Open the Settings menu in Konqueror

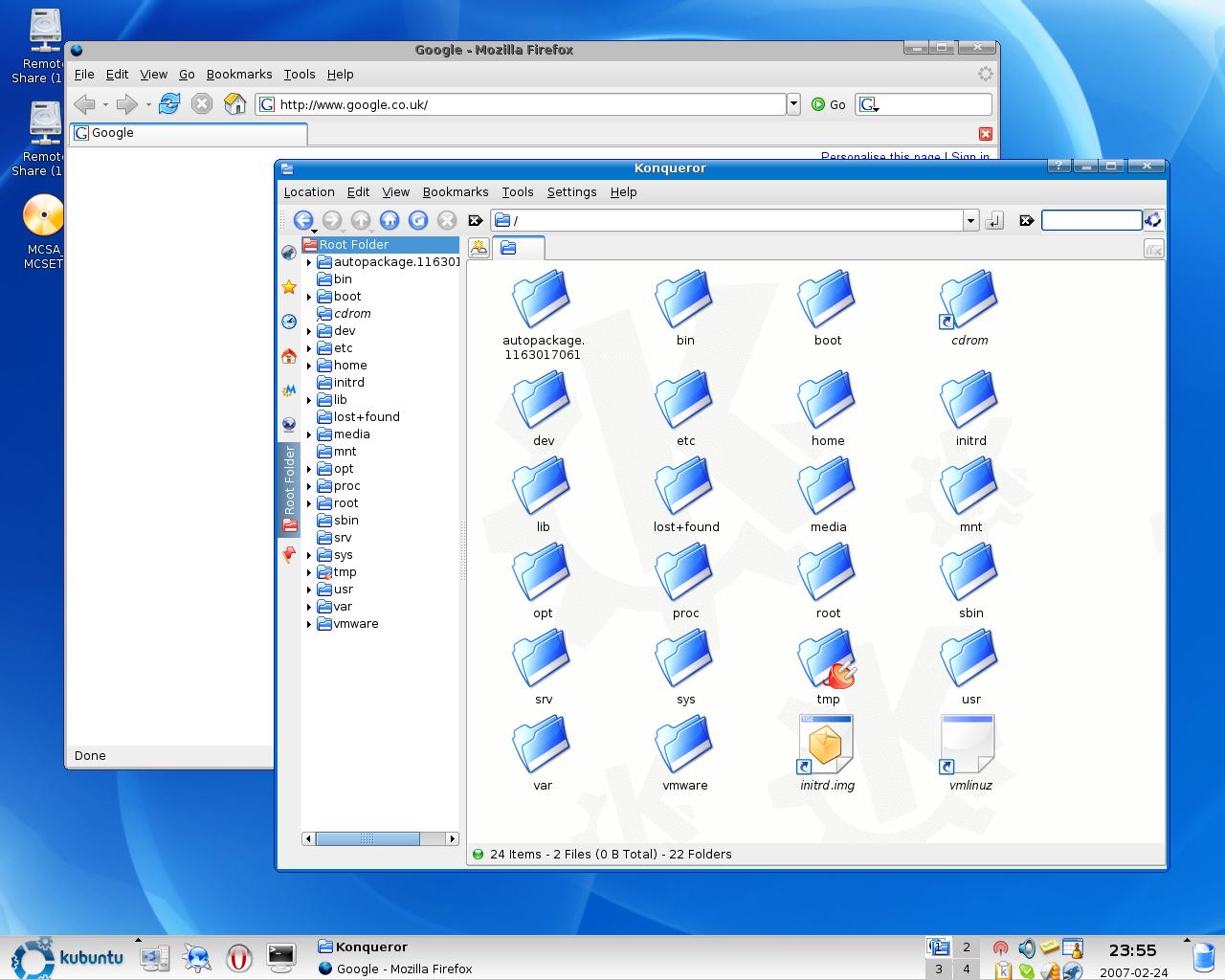click(x=571, y=192)
